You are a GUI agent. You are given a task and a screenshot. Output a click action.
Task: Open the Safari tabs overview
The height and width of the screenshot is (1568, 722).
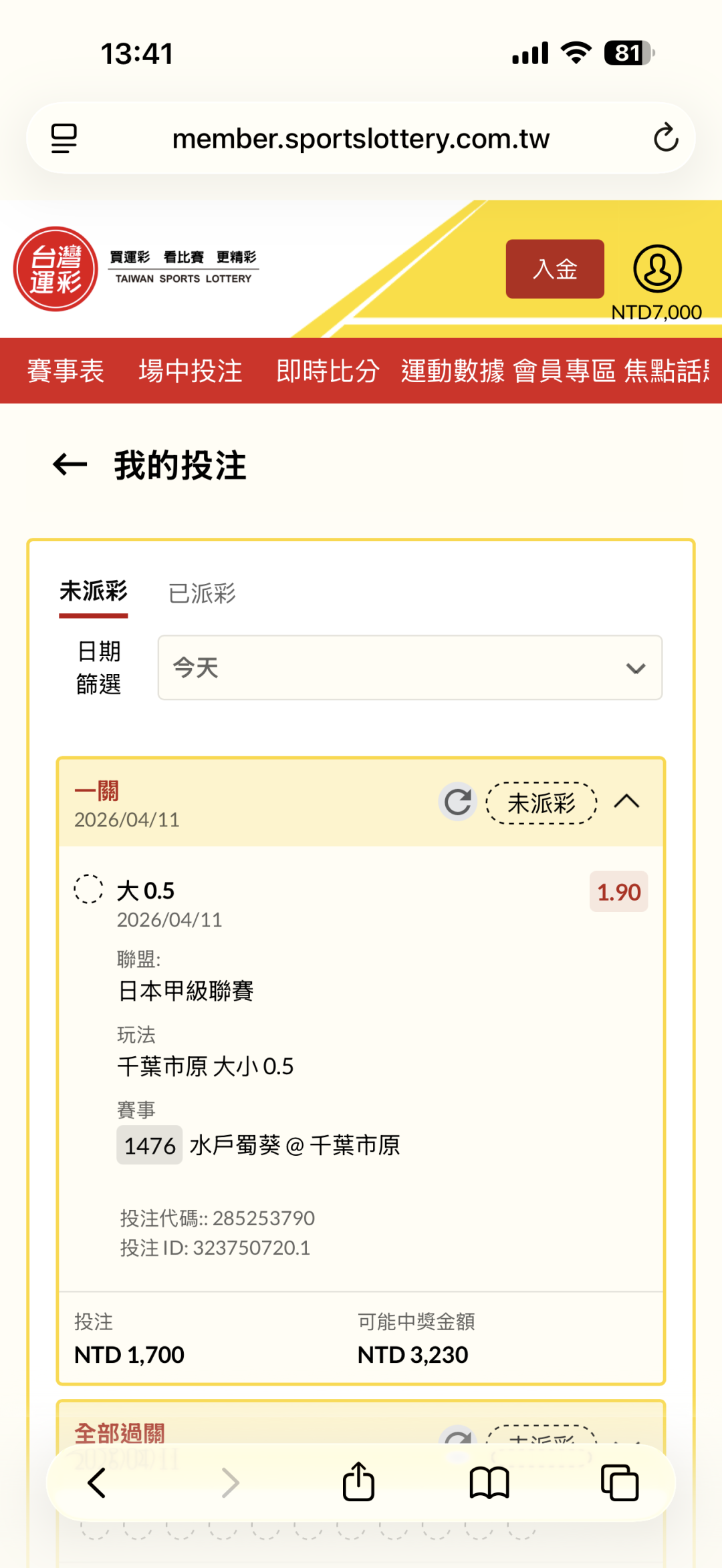[619, 1483]
